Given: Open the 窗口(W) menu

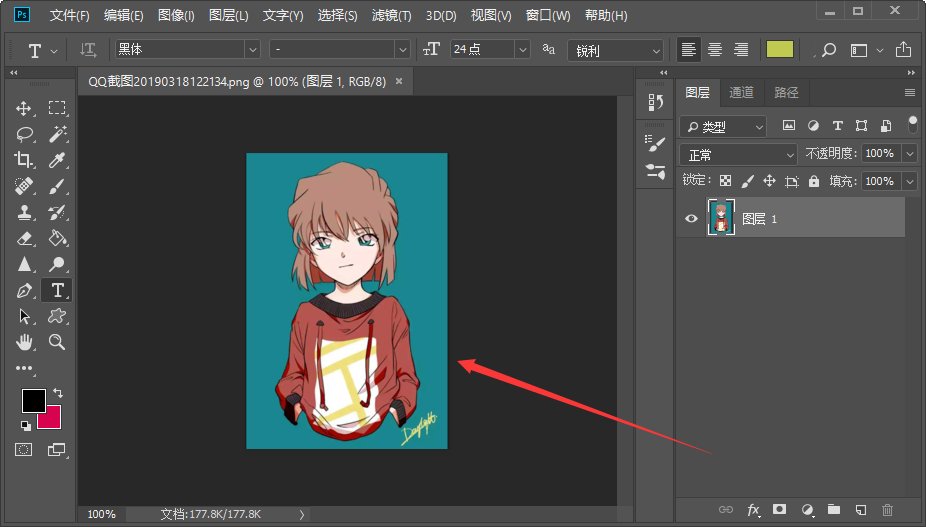Looking at the screenshot, I should click(x=548, y=15).
